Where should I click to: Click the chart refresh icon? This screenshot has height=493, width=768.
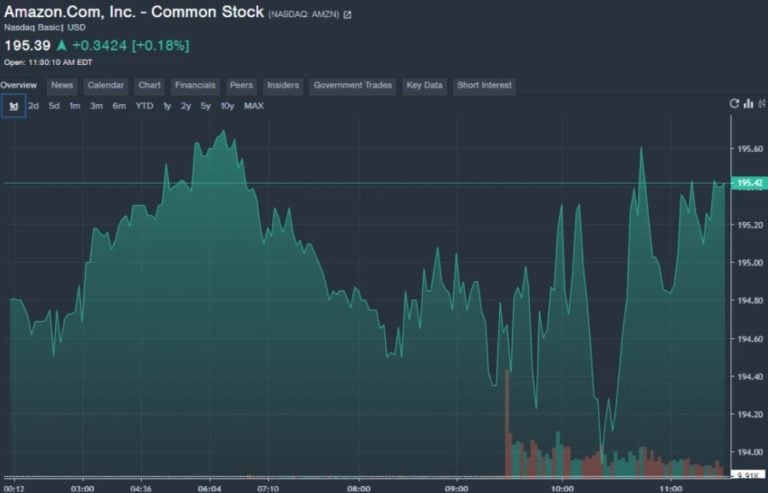click(x=734, y=103)
